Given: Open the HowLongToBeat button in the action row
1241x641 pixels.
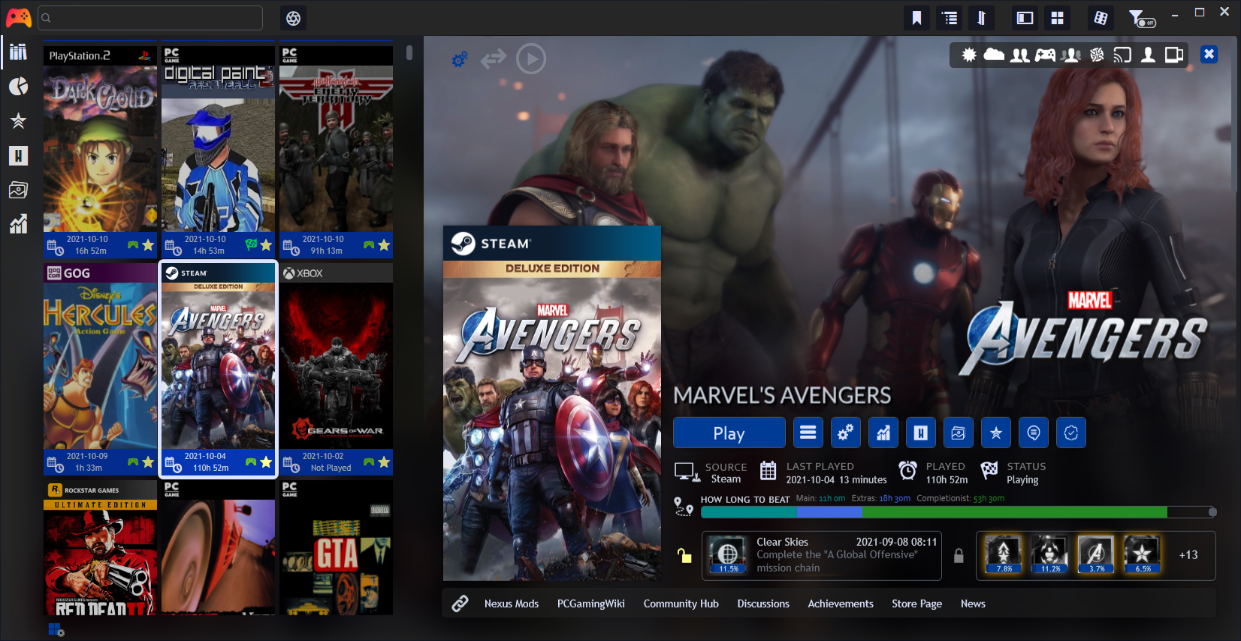Looking at the screenshot, I should coord(921,433).
